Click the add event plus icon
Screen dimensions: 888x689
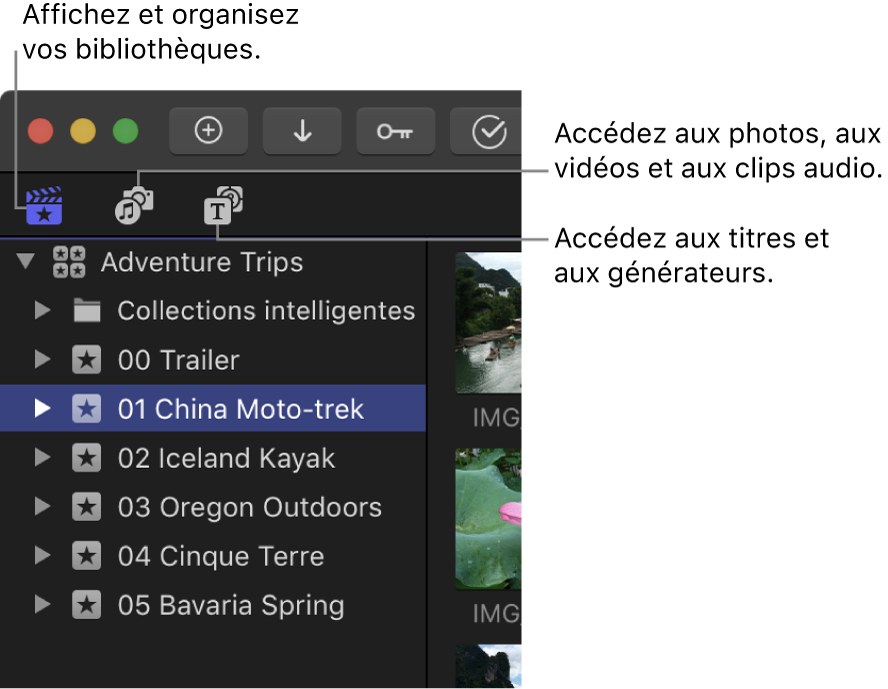pyautogui.click(x=208, y=131)
